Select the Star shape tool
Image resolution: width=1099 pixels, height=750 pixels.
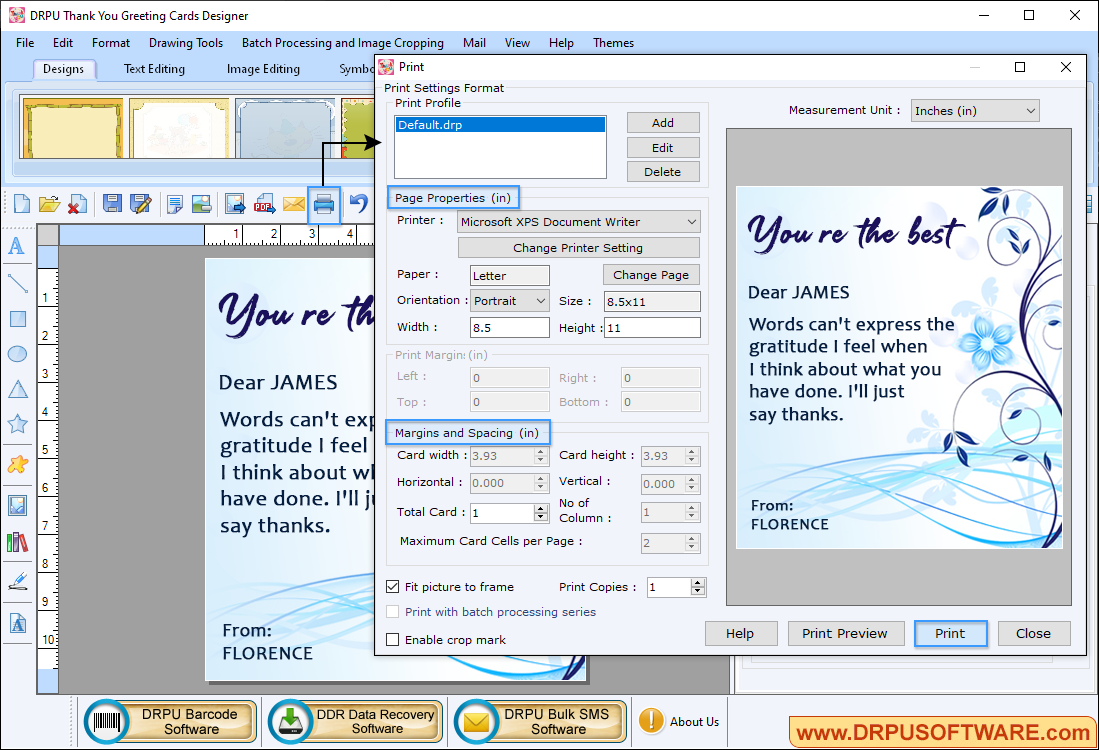tap(17, 424)
